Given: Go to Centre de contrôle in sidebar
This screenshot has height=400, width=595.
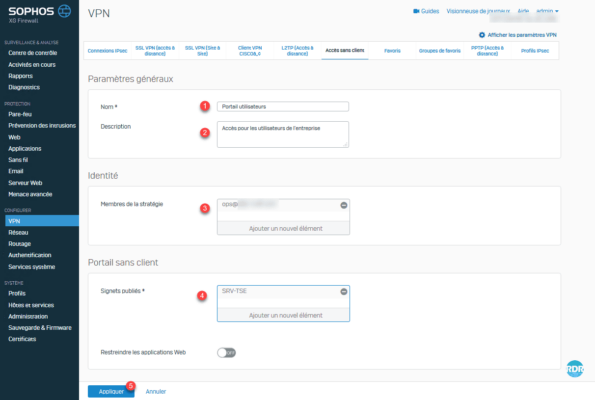Looking at the screenshot, I should (33, 53).
